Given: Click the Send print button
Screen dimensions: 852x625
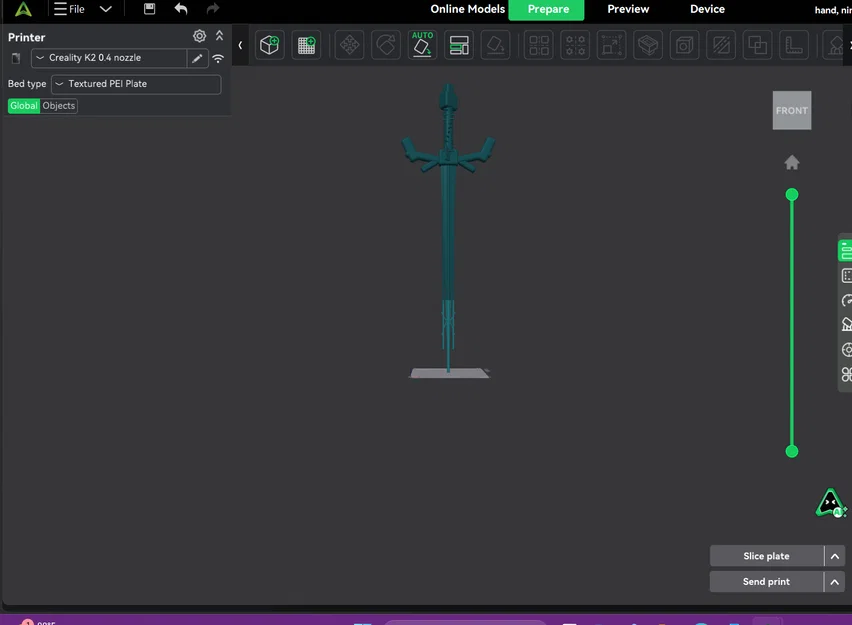Looking at the screenshot, I should pyautogui.click(x=766, y=582).
